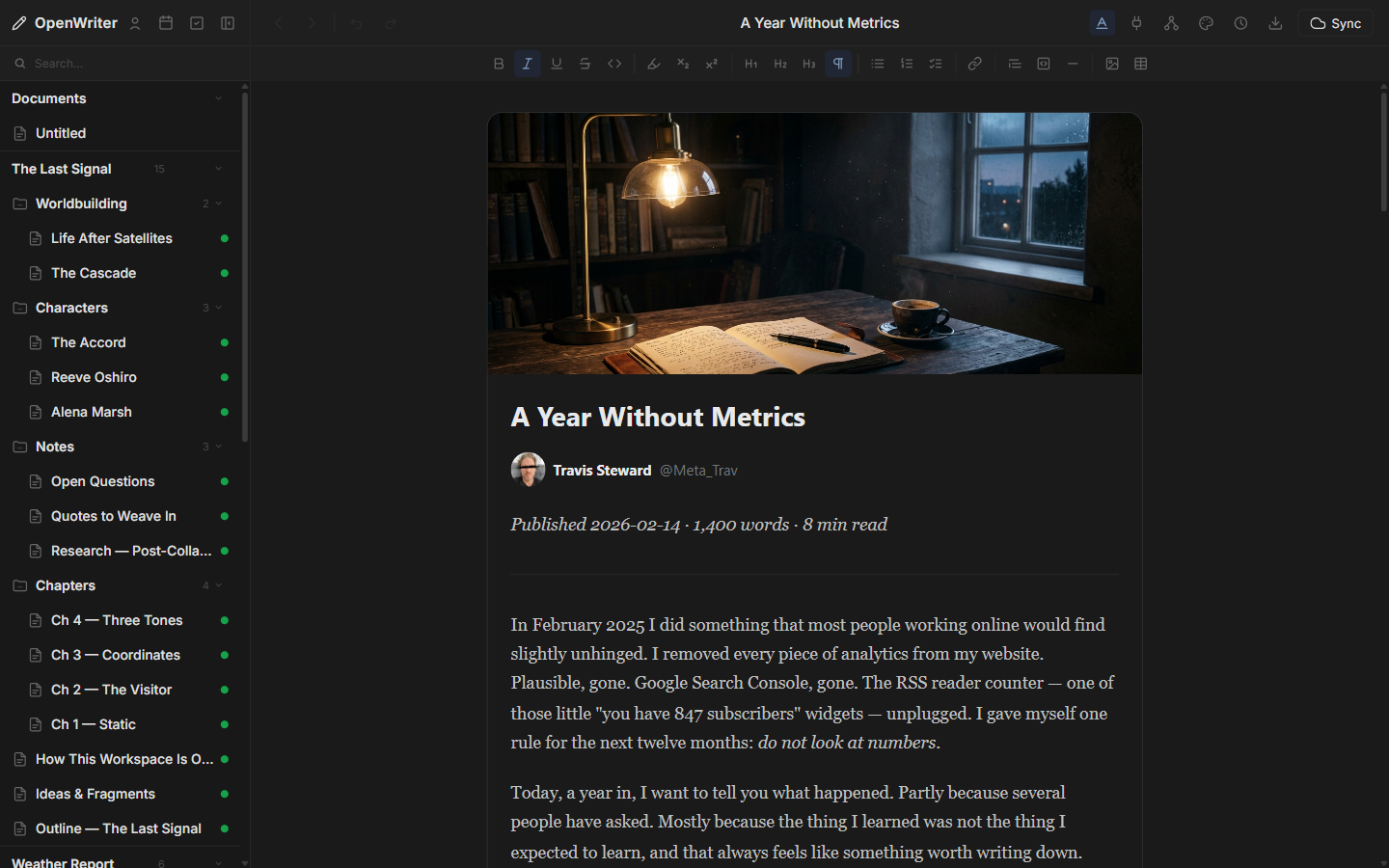Image resolution: width=1389 pixels, height=868 pixels.
Task: Create a bulleted list
Action: coord(877,63)
